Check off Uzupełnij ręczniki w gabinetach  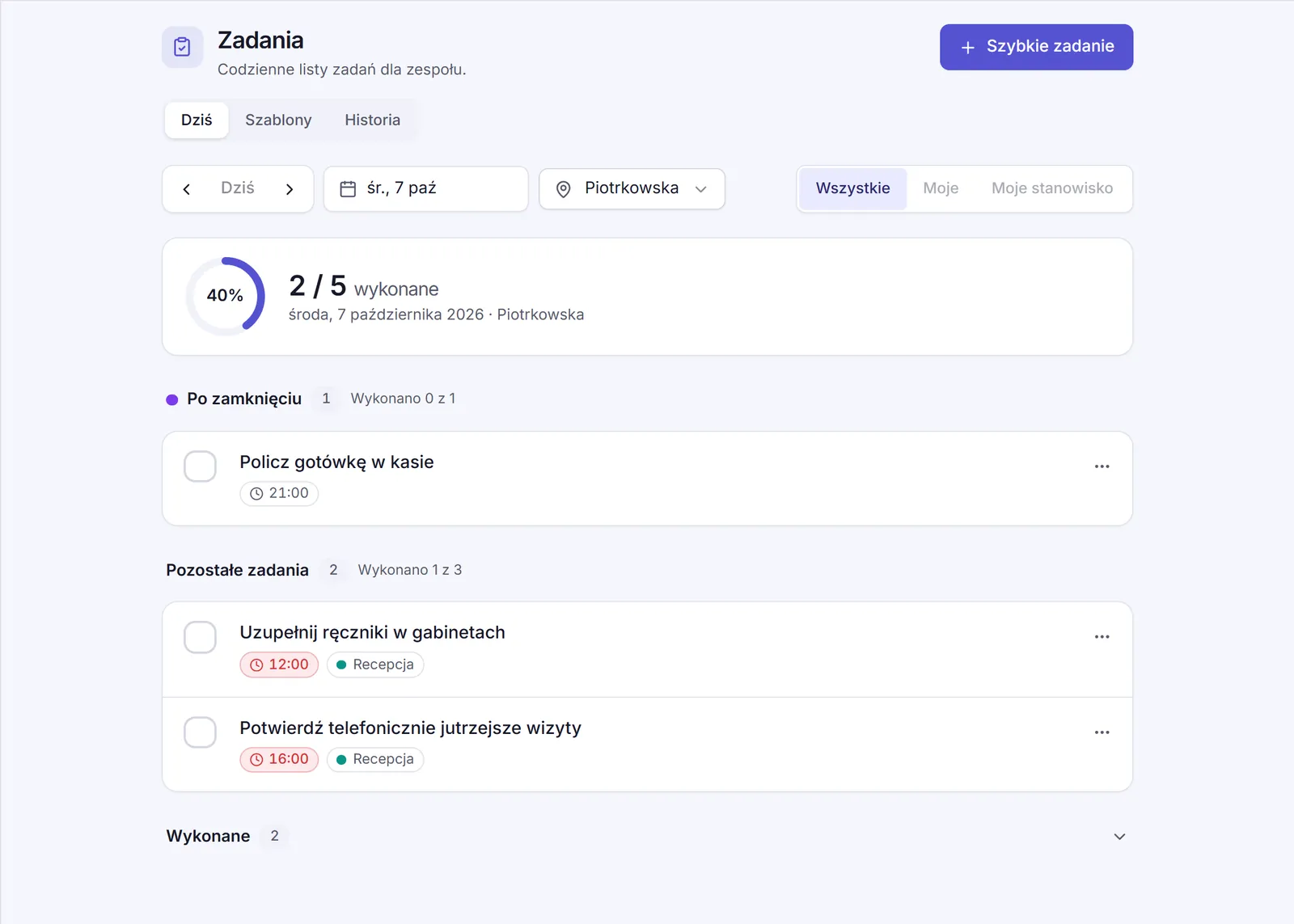200,637
